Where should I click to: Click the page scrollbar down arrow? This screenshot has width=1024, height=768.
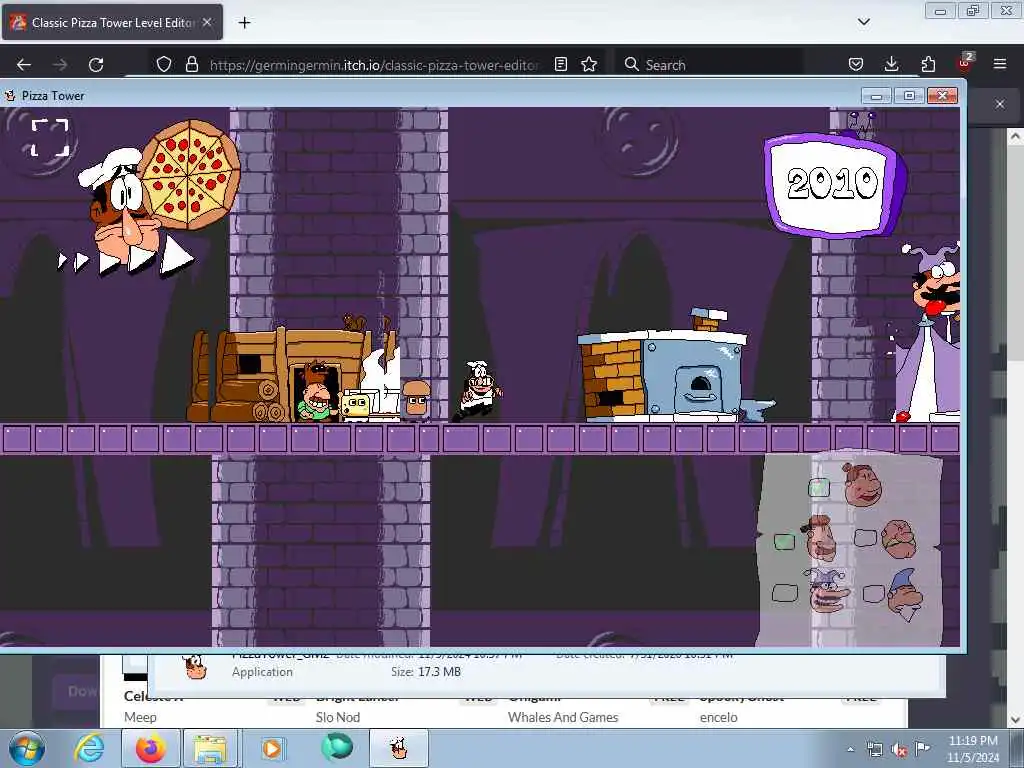pyautogui.click(x=1015, y=720)
